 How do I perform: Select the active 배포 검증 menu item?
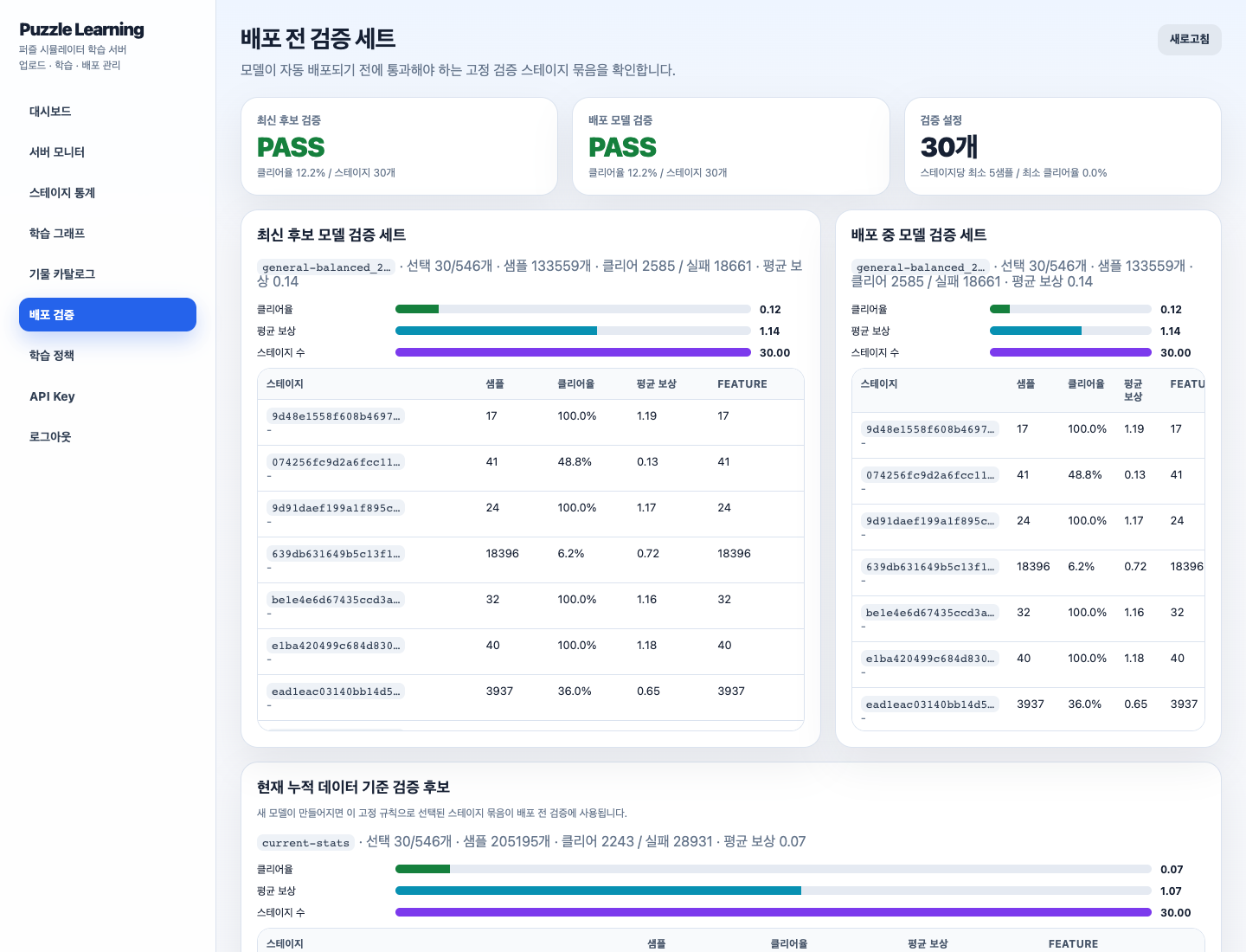(107, 315)
